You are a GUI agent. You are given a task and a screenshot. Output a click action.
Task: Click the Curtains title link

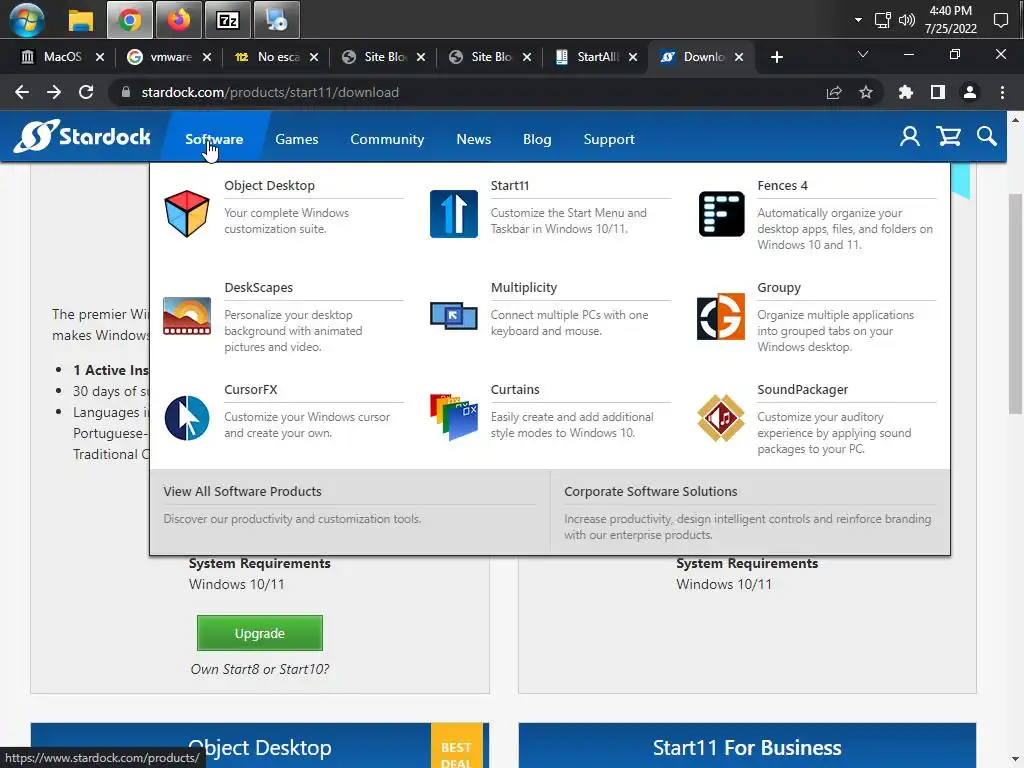(515, 389)
